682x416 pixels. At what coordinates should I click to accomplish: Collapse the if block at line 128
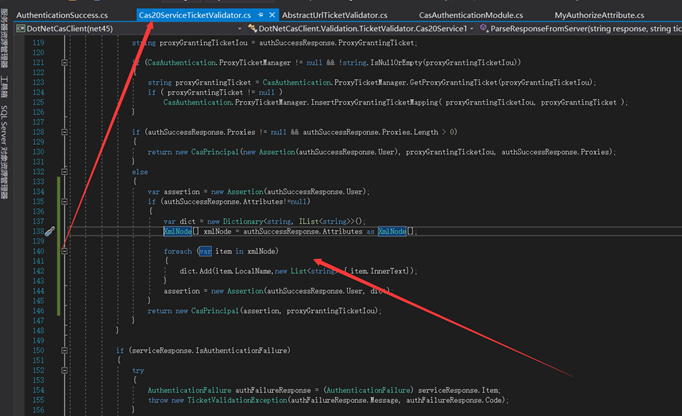(64, 132)
